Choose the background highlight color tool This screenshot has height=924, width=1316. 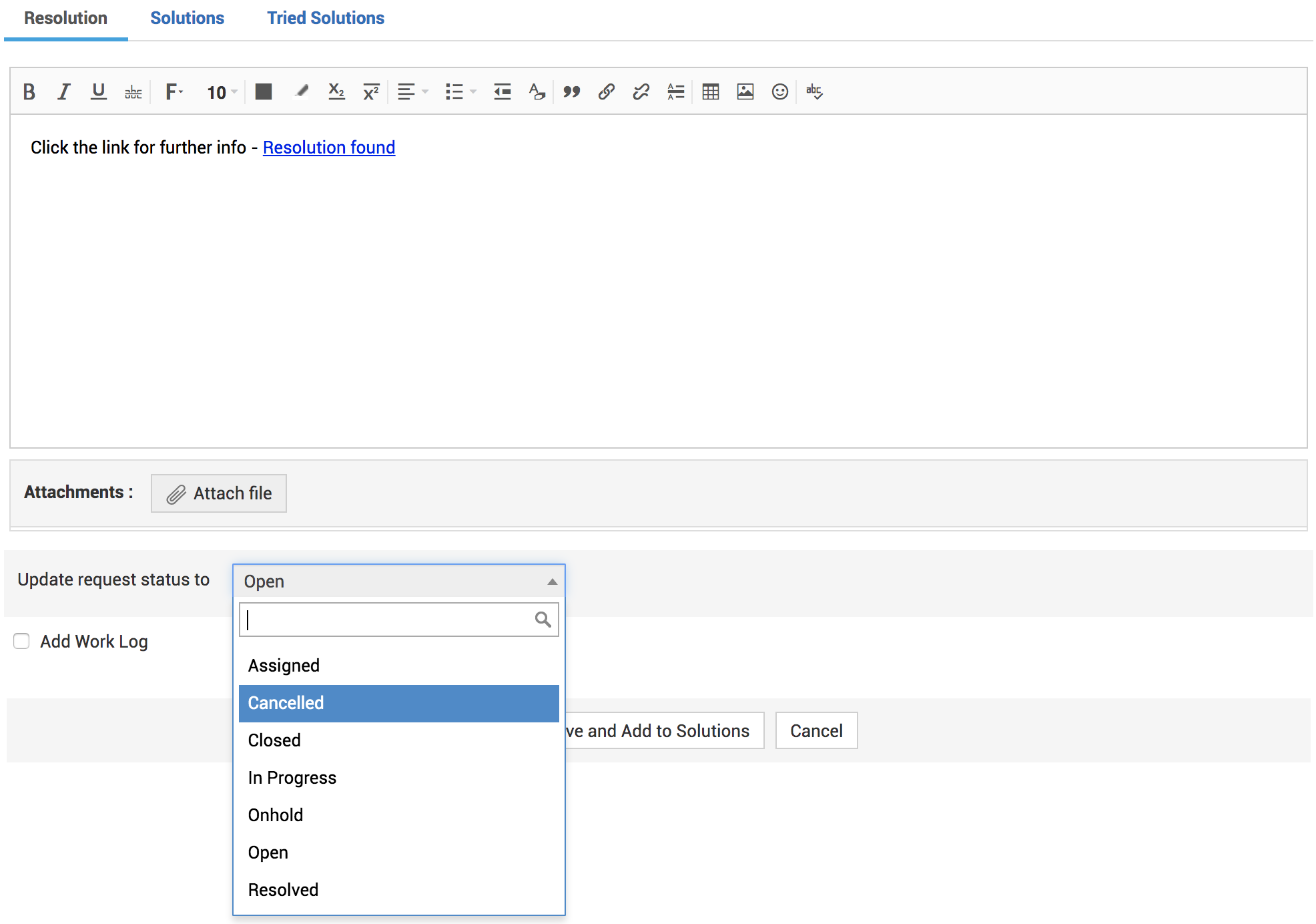(302, 91)
